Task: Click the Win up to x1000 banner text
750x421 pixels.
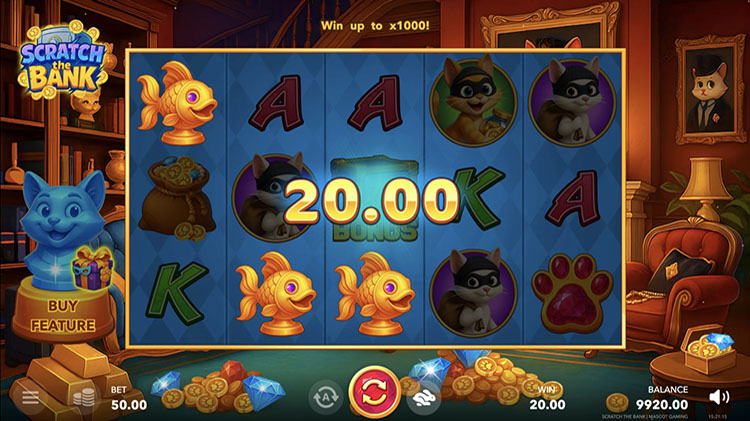Action: pyautogui.click(x=375, y=25)
